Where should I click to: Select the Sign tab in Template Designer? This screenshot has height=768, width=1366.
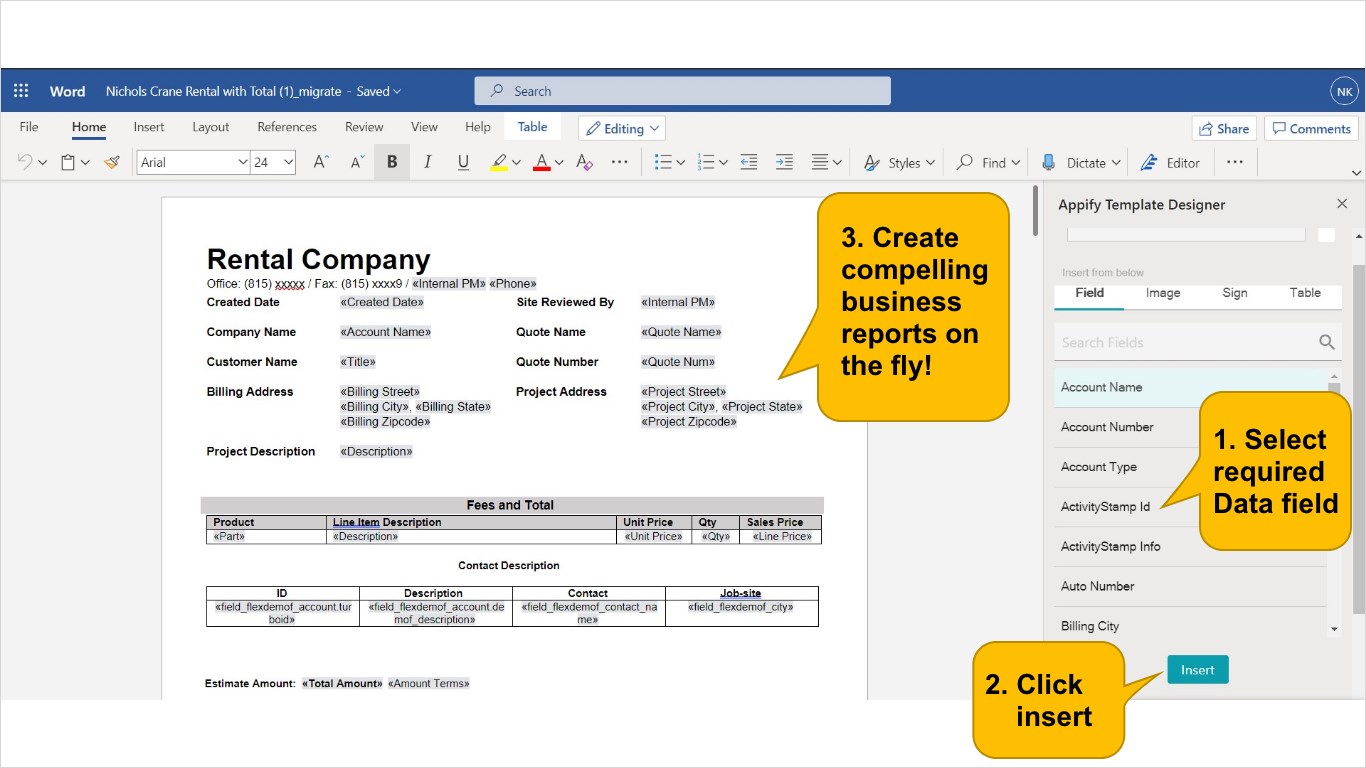pos(1235,293)
